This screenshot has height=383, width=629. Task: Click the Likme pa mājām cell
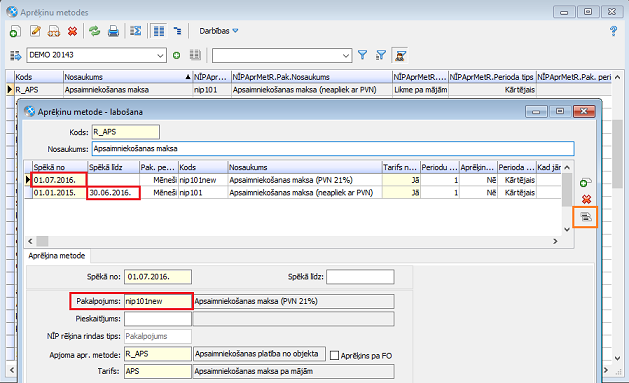420,90
